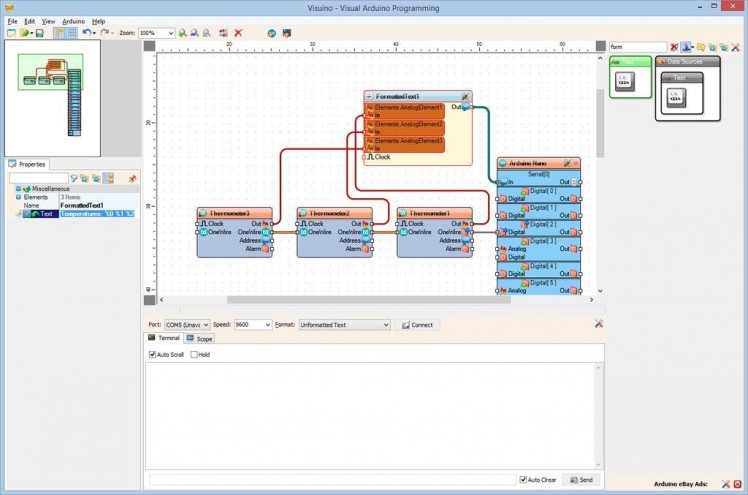Open the Arduino menu

click(x=73, y=21)
